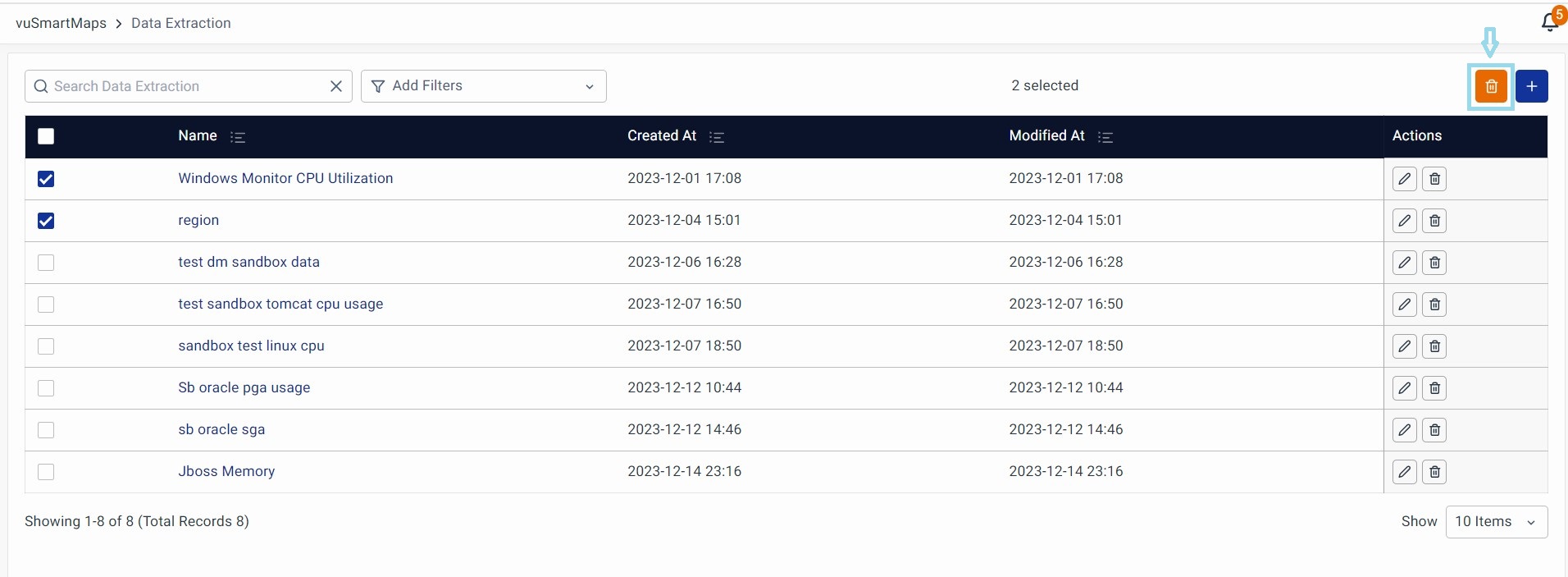
Task: Click Data Extraction breadcrumb item
Action: [180, 23]
